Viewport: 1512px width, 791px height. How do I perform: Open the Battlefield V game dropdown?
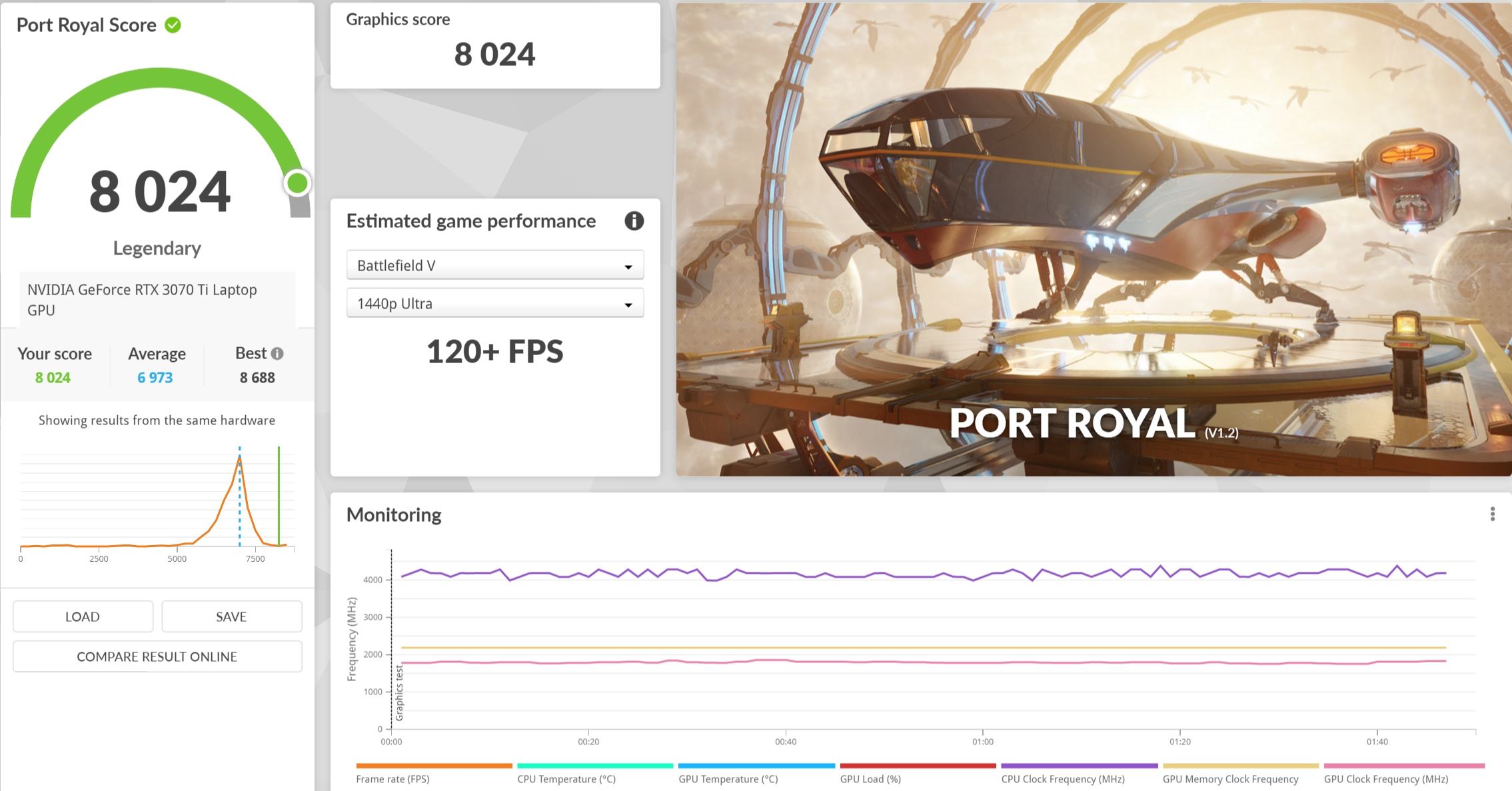pos(495,265)
